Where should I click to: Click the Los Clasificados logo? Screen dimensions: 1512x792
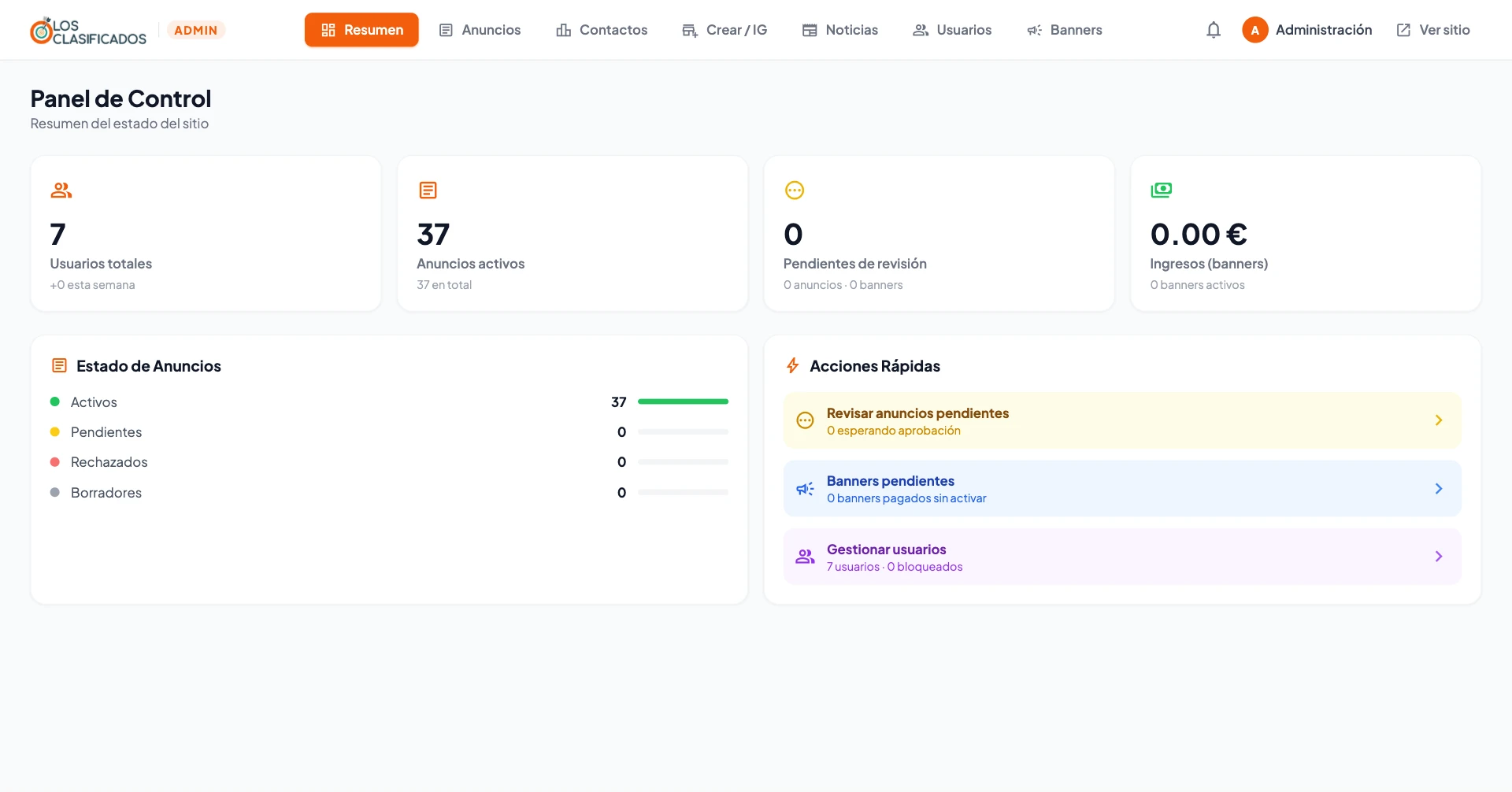pos(88,31)
